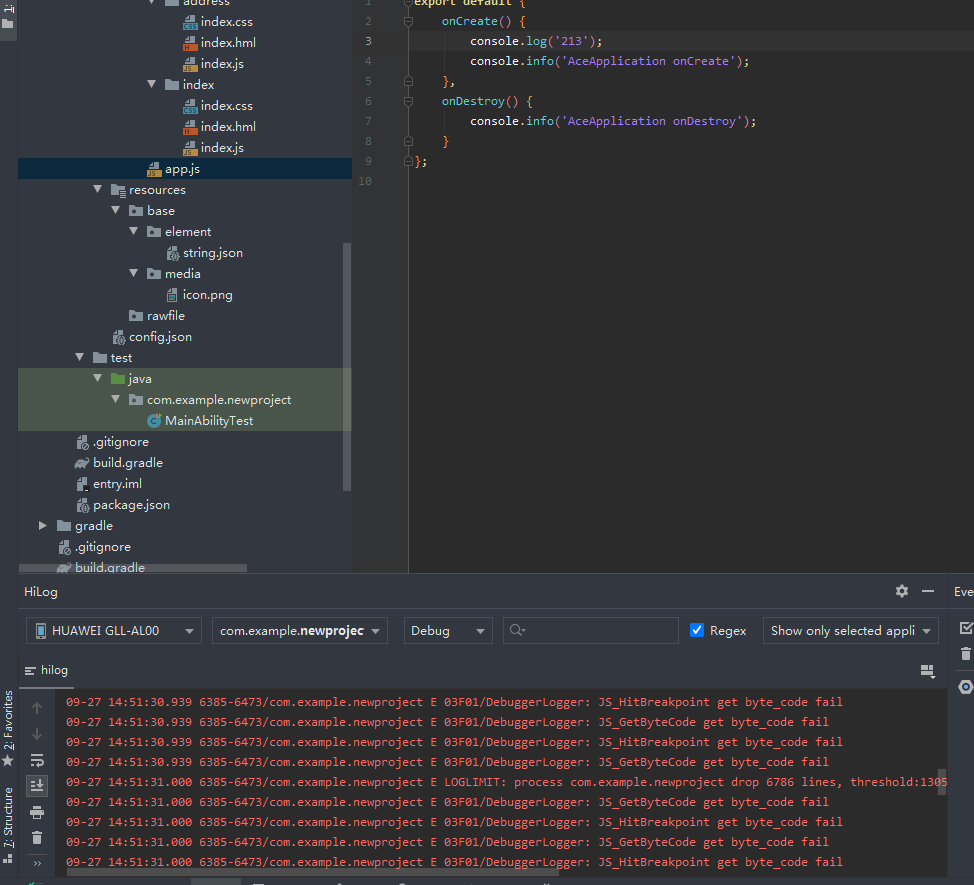Viewport: 974px width, 885px height.
Task: Open the com.example.newproject process dropdown
Action: coord(299,630)
